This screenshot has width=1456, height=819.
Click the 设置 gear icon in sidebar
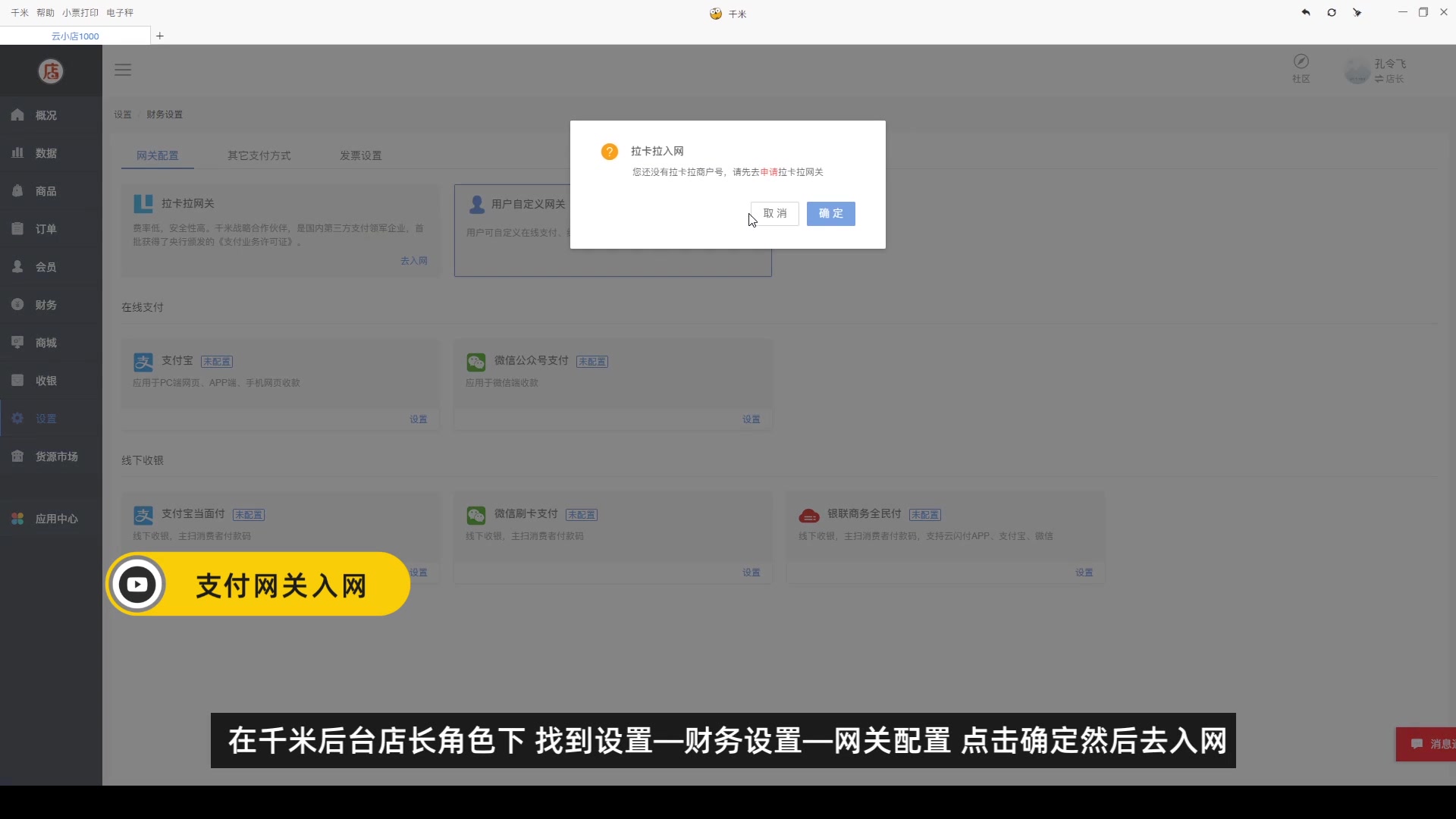click(x=17, y=418)
